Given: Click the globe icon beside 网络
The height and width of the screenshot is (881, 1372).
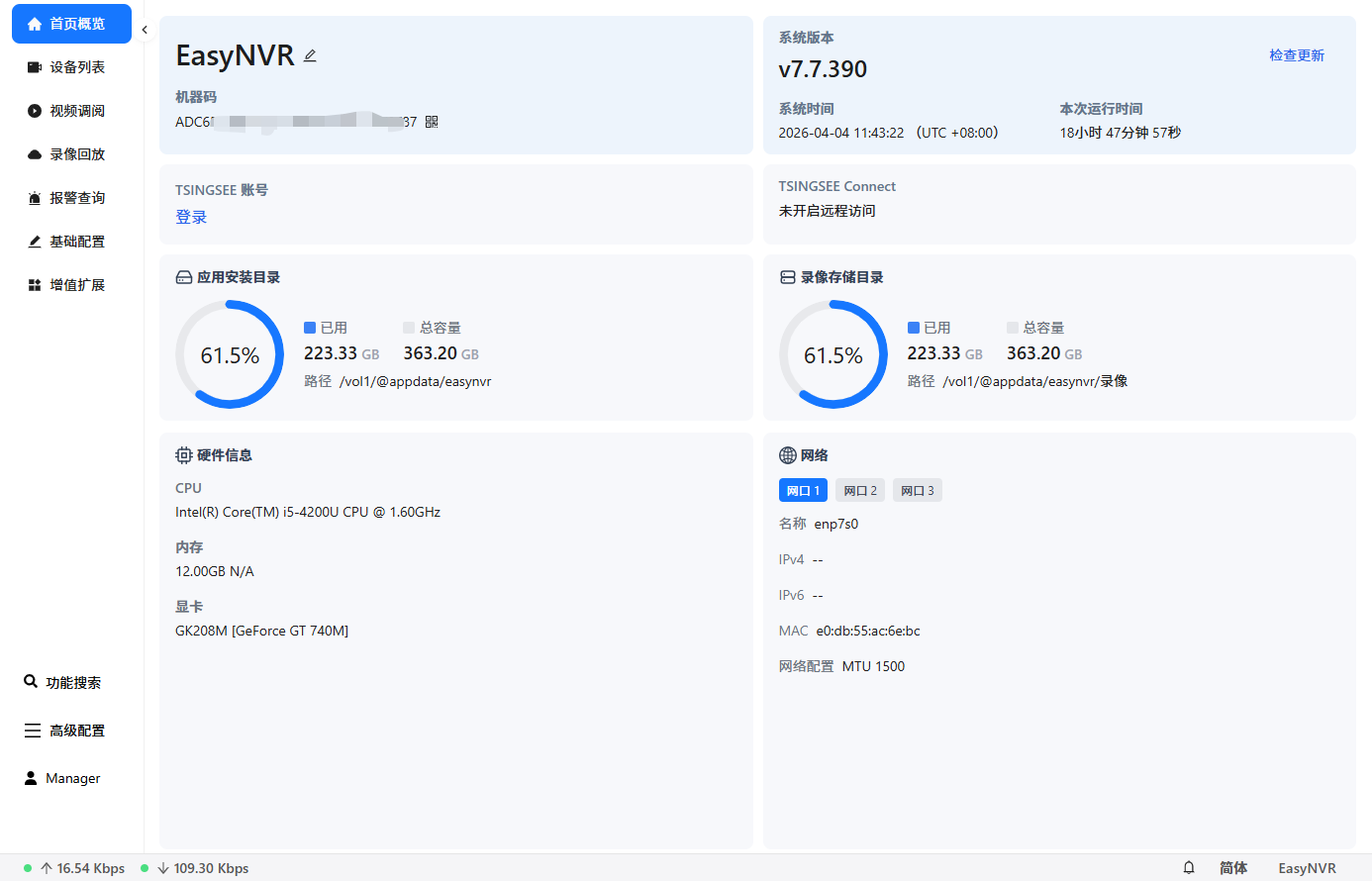Looking at the screenshot, I should point(788,455).
